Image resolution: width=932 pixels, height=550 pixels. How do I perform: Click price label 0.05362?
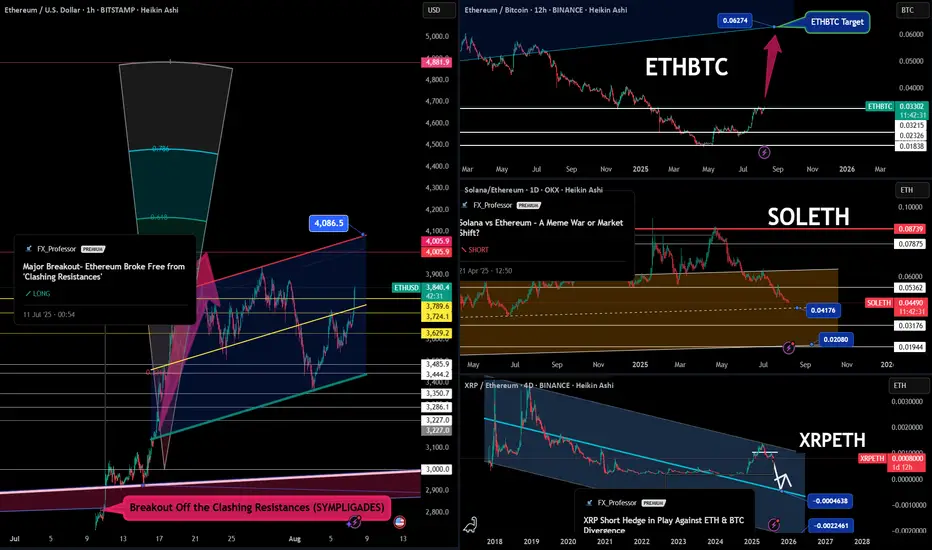point(911,288)
